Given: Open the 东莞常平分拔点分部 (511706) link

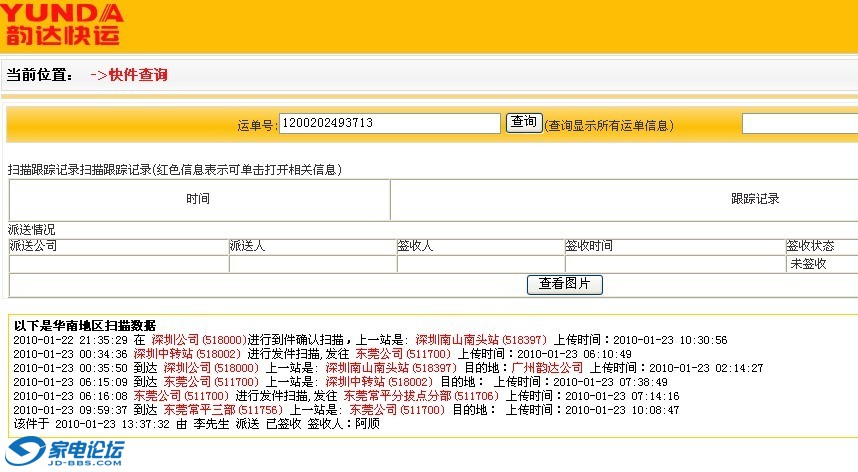Looking at the screenshot, I should click(x=420, y=396).
